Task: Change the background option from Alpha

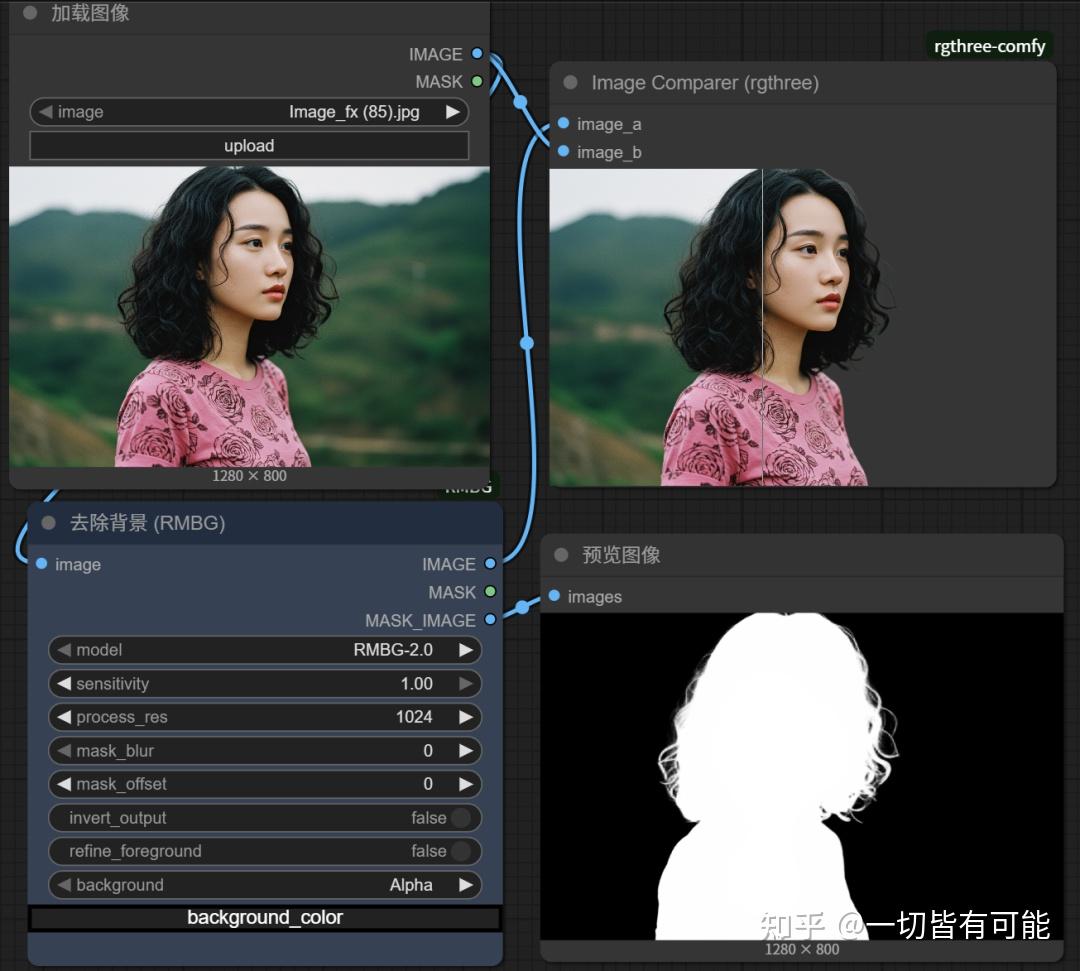Action: (x=265, y=885)
